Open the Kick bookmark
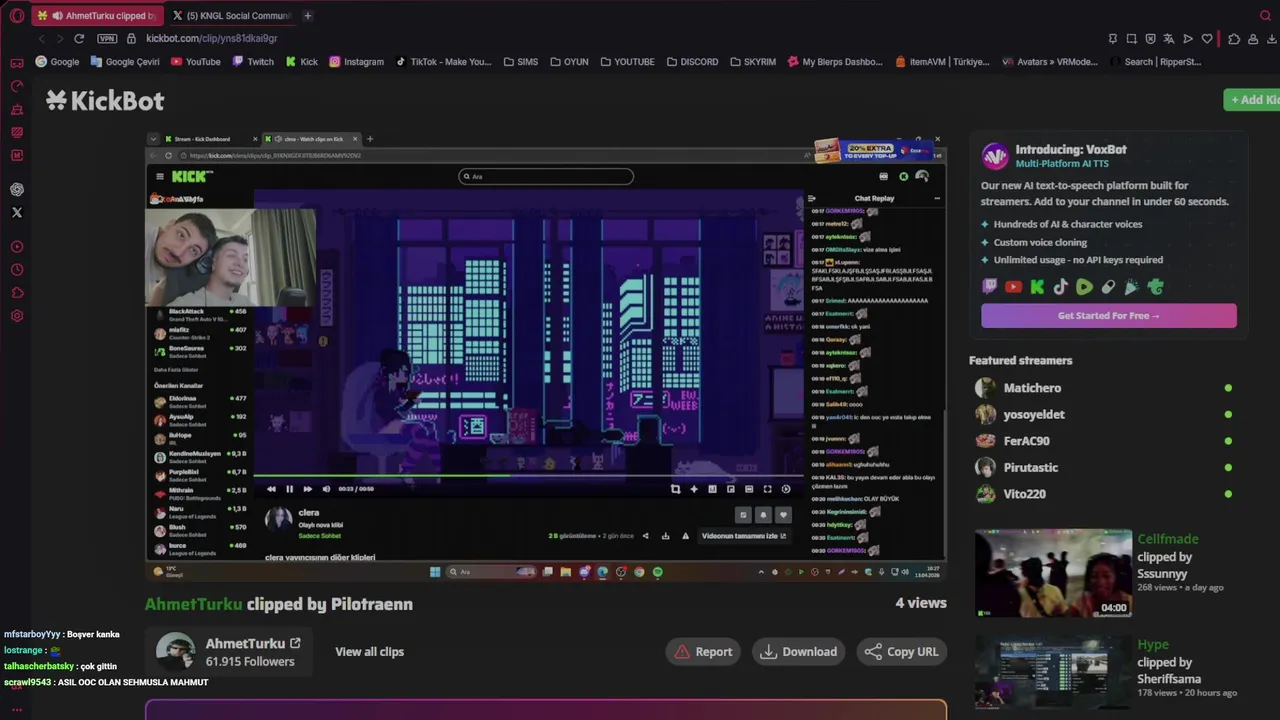Screen dimensions: 1280x720 tap(301, 61)
